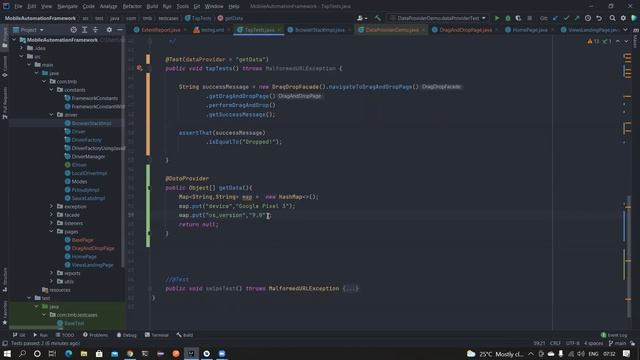Image resolution: width=640 pixels, height=360 pixels.
Task: Open the Debug tool window
Action: [126, 335]
